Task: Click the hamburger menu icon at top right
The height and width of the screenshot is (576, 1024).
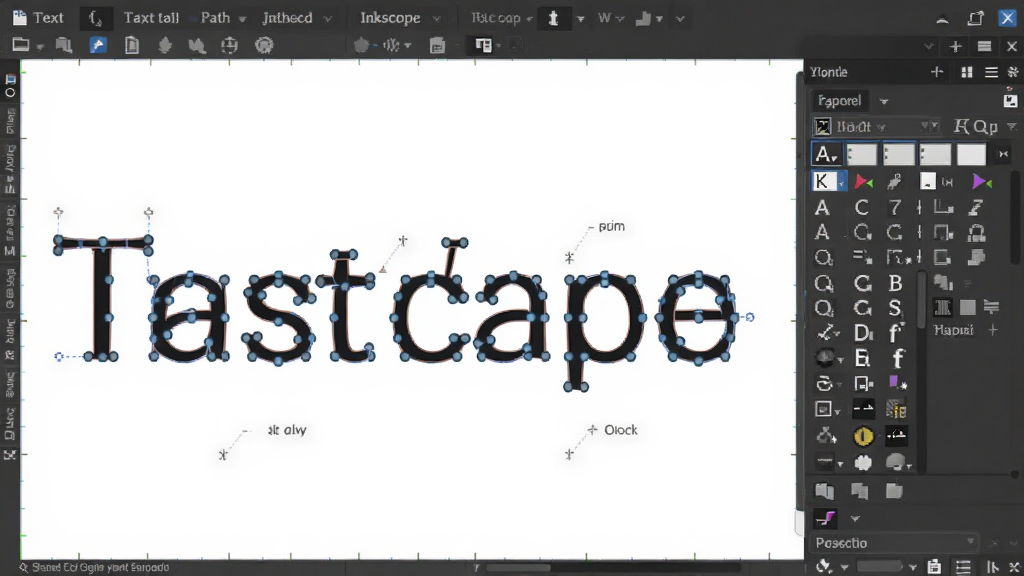Action: pos(985,46)
